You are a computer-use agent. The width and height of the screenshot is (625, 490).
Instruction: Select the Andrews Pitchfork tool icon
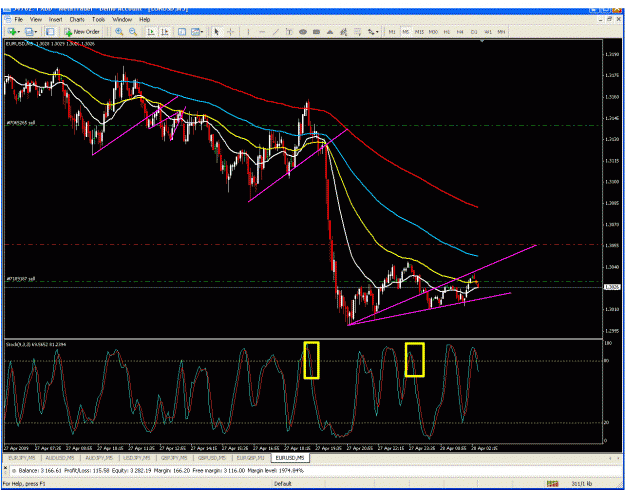click(344, 32)
